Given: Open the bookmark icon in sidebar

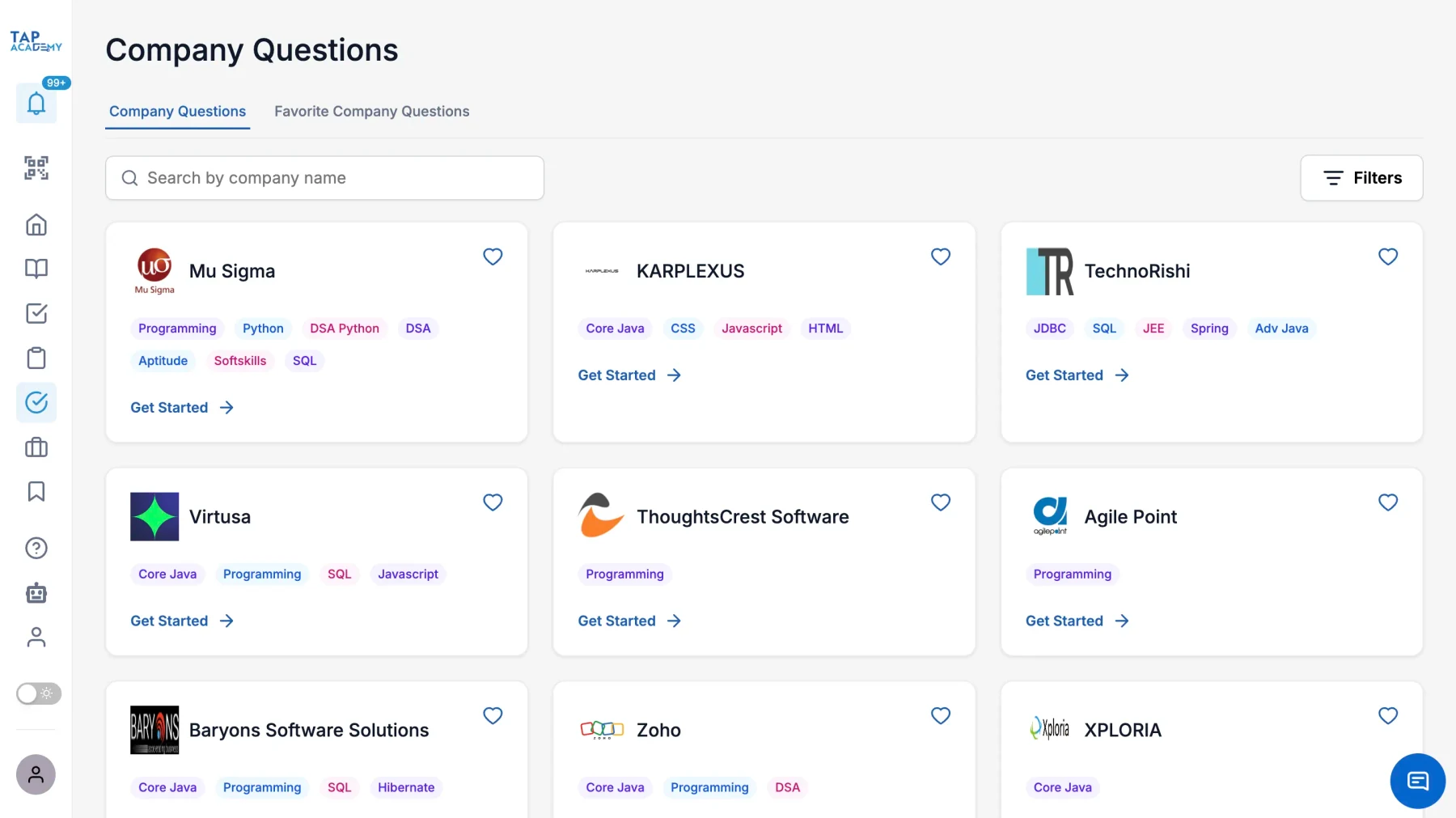Looking at the screenshot, I should (x=36, y=491).
